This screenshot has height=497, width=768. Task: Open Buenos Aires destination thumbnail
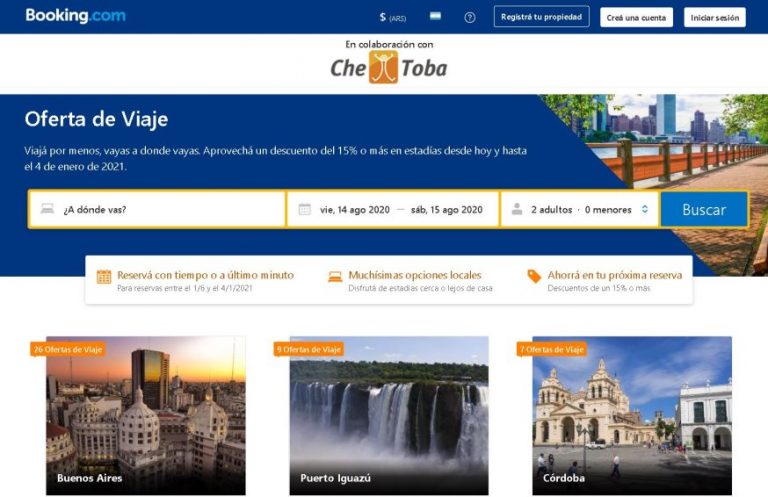145,415
